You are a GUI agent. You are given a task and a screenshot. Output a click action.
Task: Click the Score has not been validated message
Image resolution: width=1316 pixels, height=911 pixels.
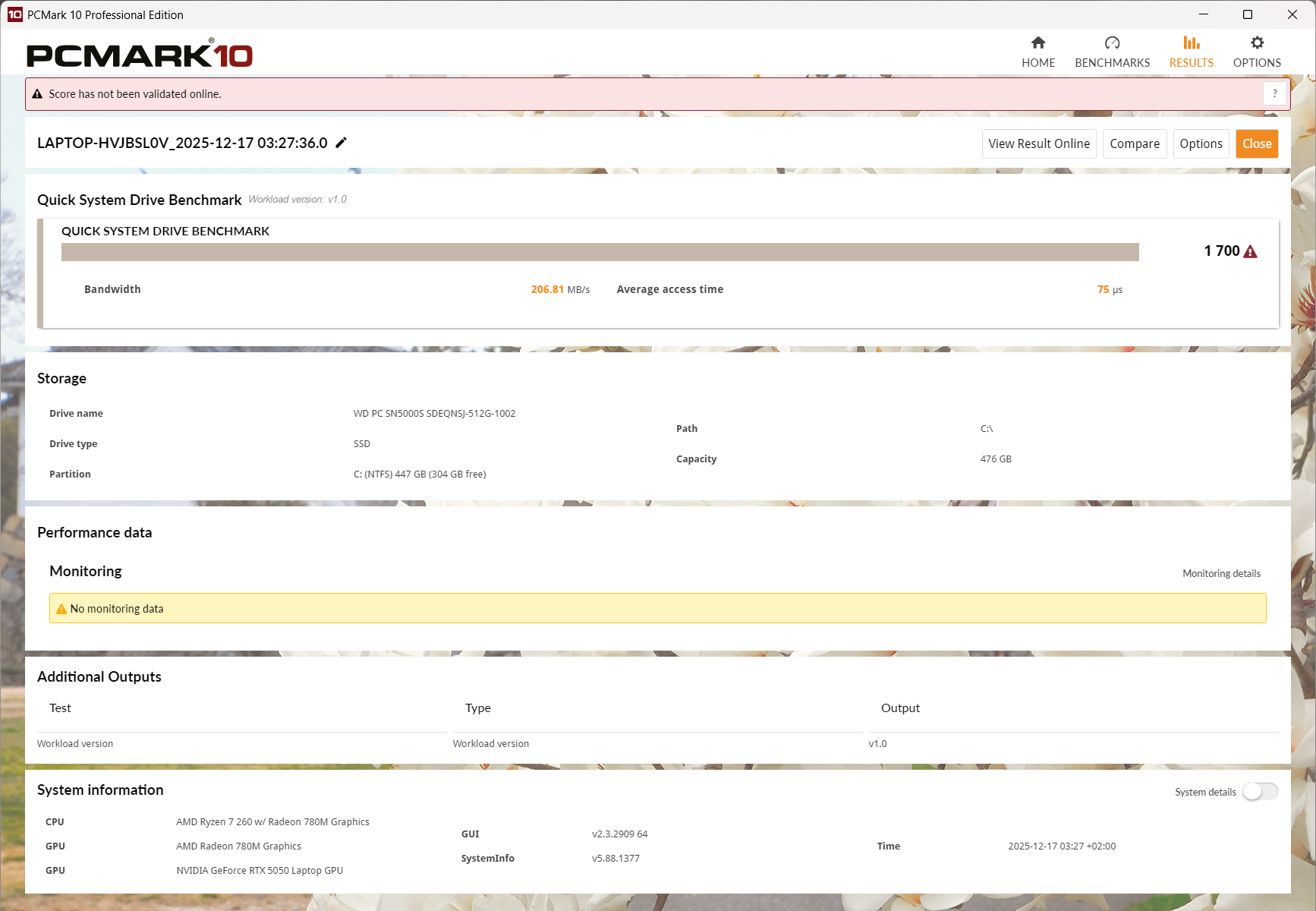point(135,94)
